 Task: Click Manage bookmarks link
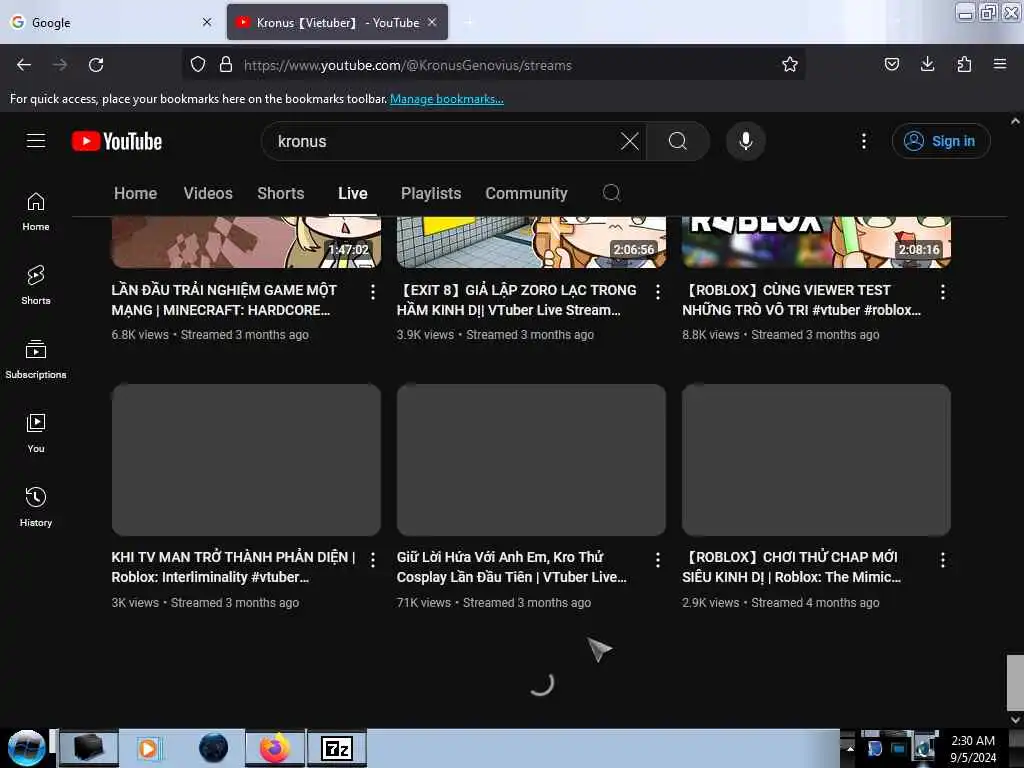tap(447, 99)
